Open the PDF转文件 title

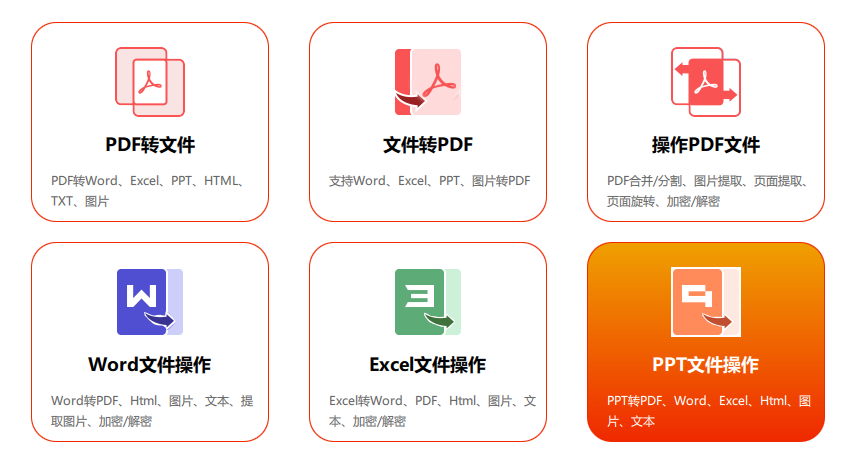click(x=150, y=145)
